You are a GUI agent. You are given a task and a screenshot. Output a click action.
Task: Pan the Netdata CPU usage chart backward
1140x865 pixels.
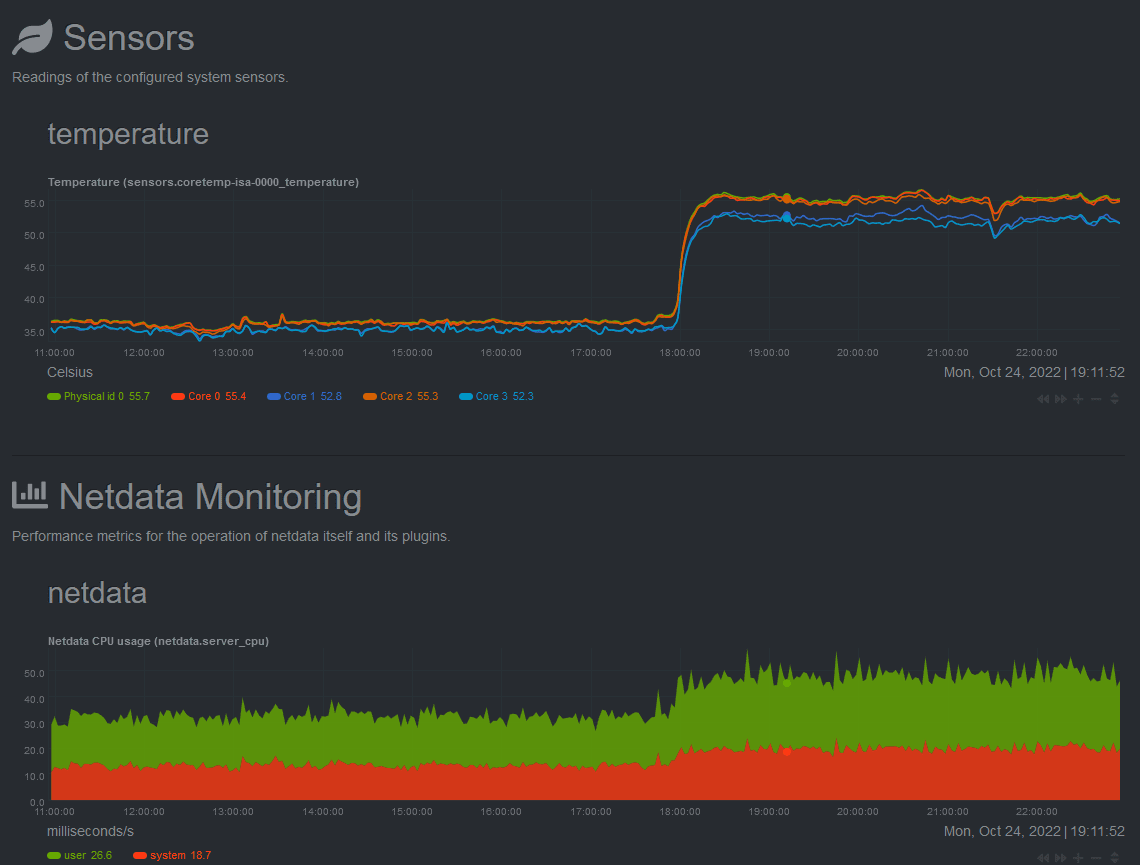(1043, 858)
